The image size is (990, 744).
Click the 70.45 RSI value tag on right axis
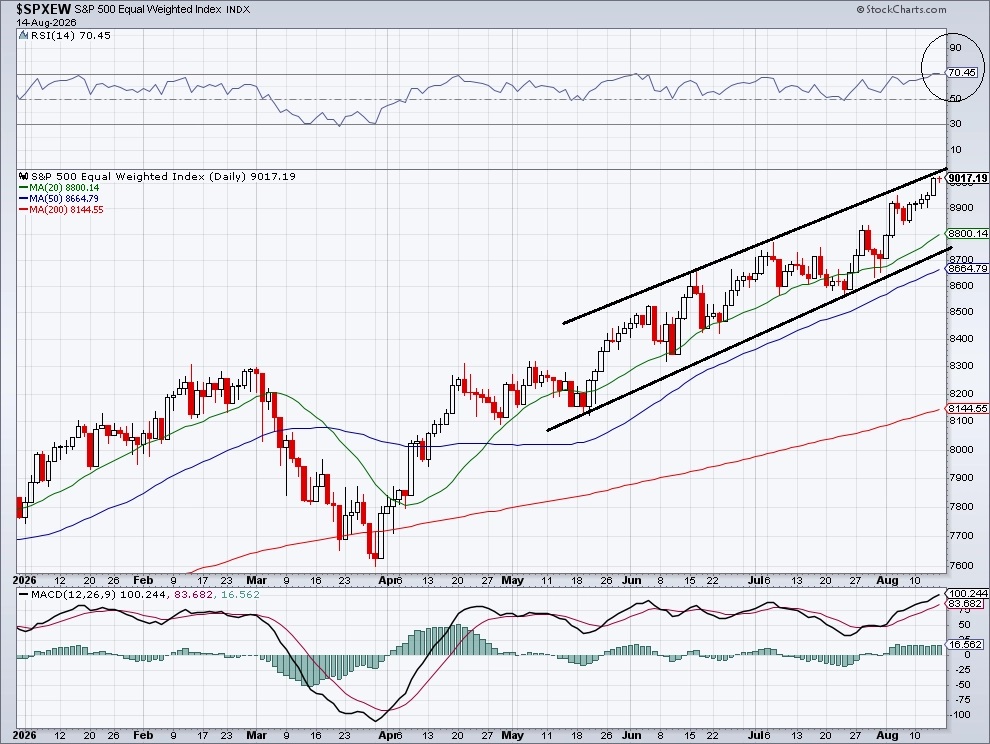[962, 73]
